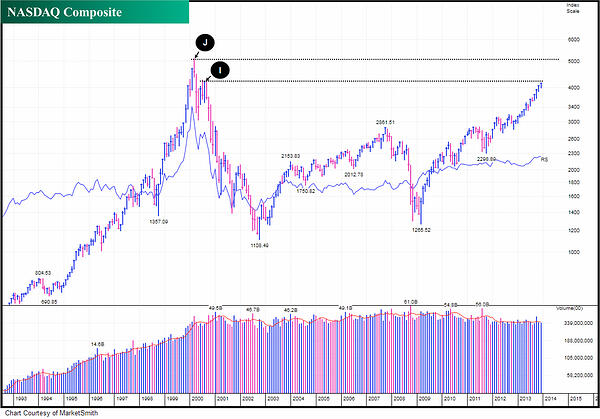Click the 1994 year label on time axis

(x=46, y=399)
